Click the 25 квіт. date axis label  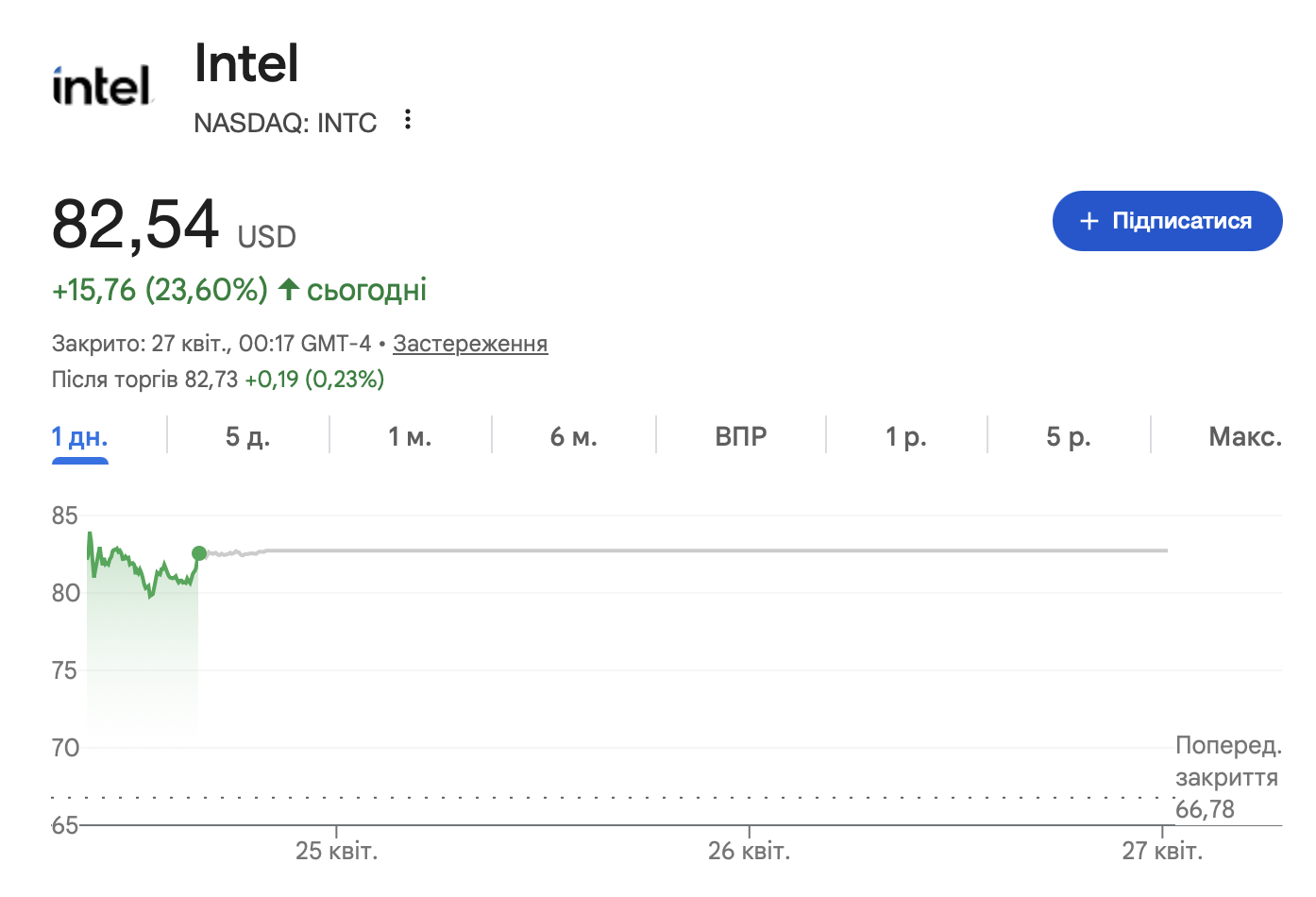pyautogui.click(x=336, y=852)
